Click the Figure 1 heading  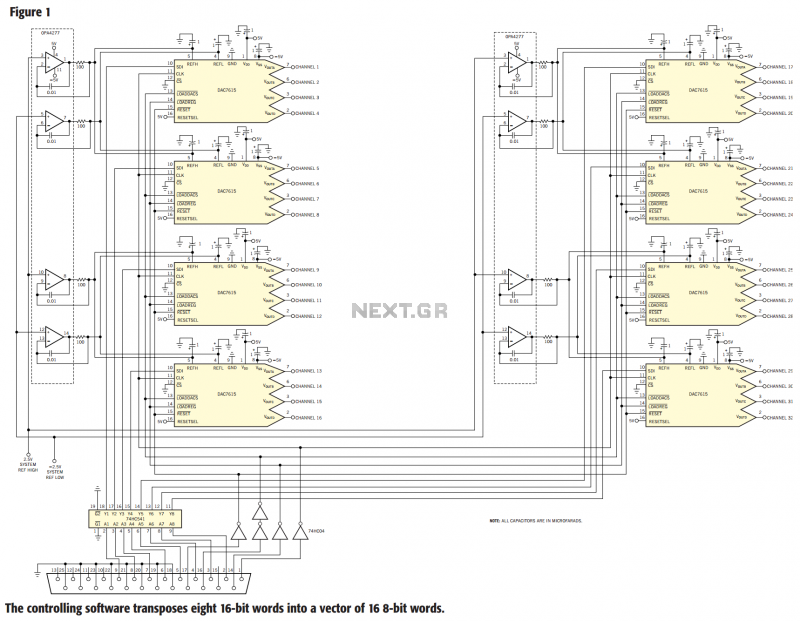(30, 12)
